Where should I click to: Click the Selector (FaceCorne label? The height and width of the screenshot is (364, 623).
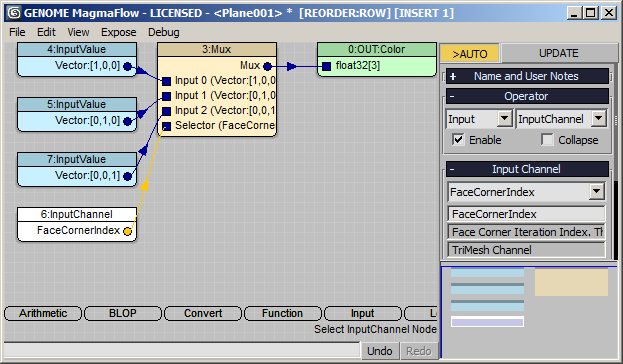tap(225, 126)
